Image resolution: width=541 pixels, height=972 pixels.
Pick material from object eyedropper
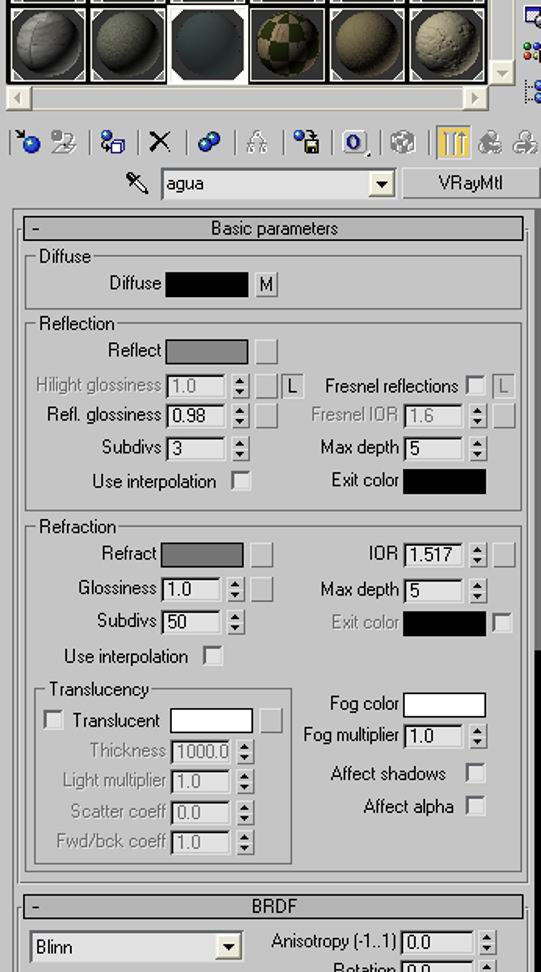tap(137, 183)
